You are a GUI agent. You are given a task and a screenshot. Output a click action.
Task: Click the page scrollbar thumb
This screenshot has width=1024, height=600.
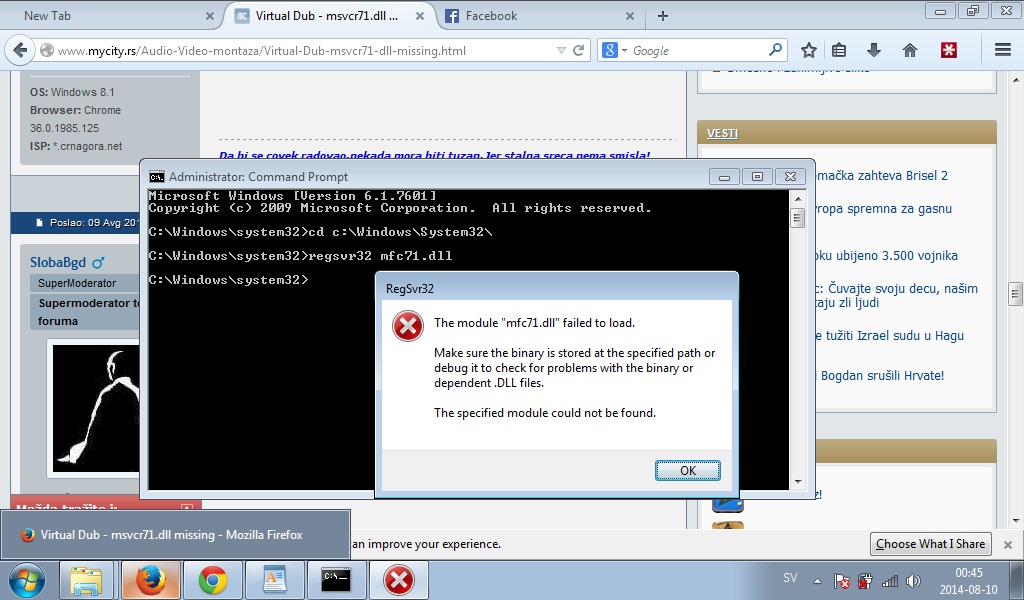pyautogui.click(x=1016, y=294)
